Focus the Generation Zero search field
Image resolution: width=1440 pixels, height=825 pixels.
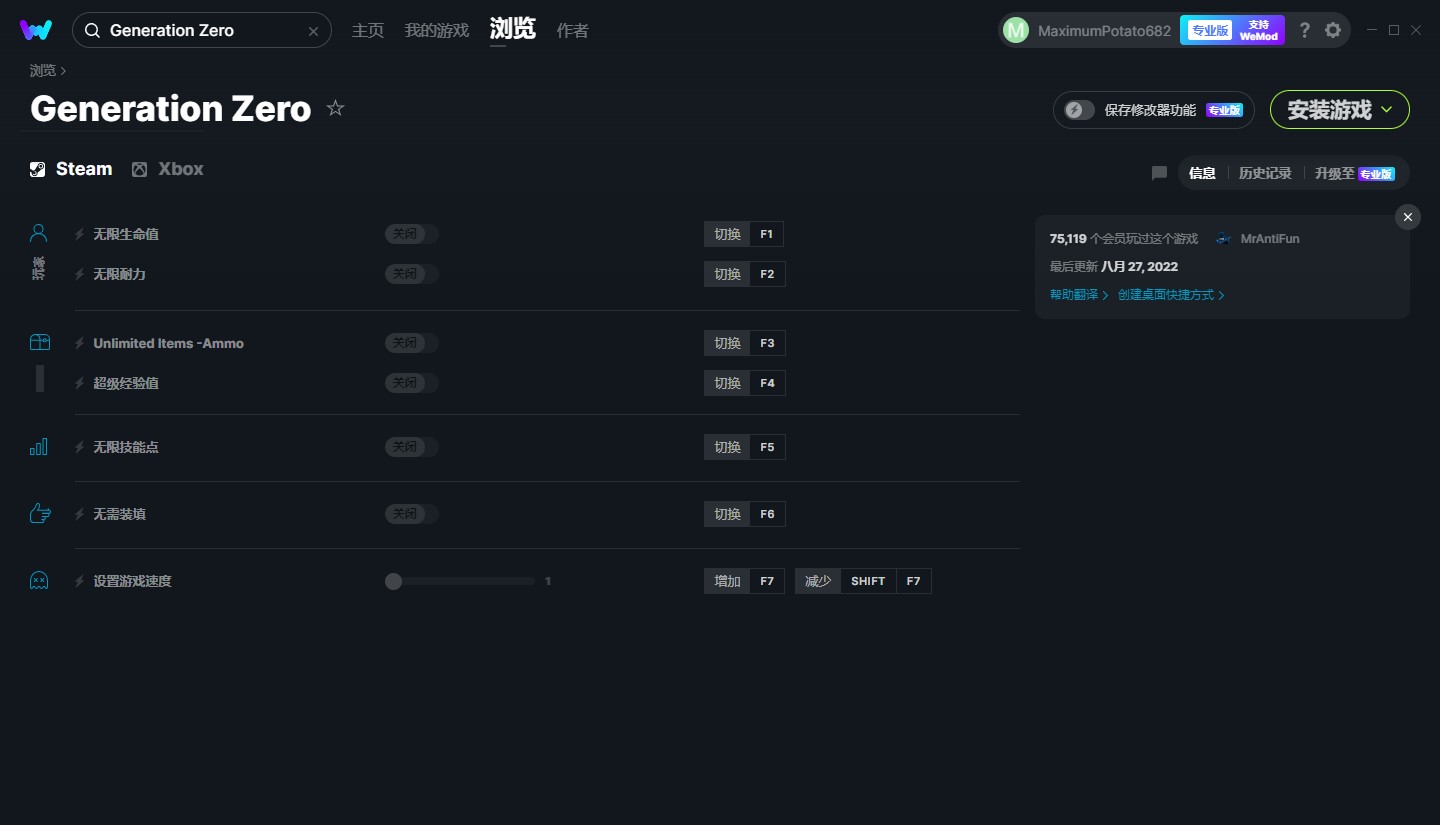201,31
